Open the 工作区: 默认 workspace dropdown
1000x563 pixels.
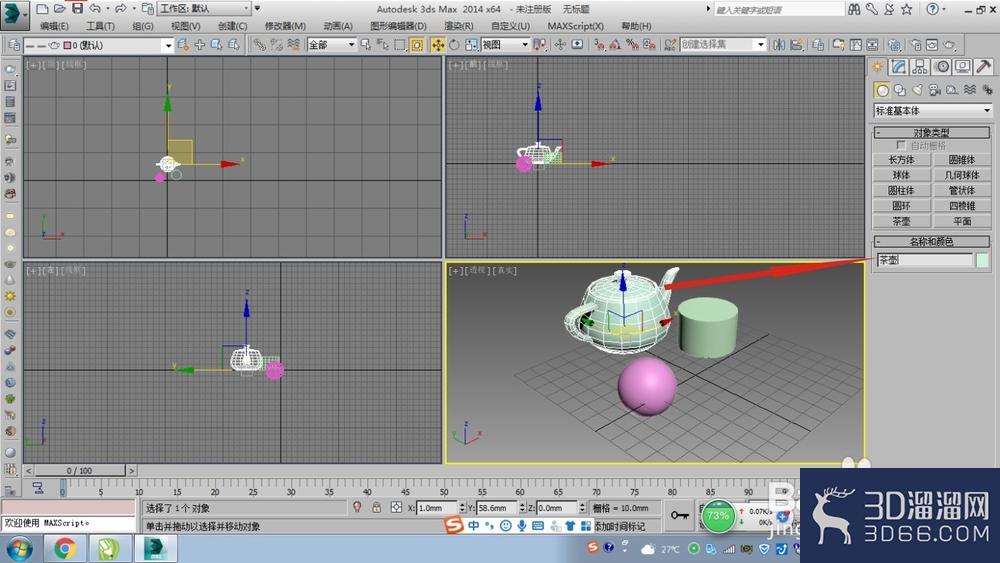click(204, 8)
